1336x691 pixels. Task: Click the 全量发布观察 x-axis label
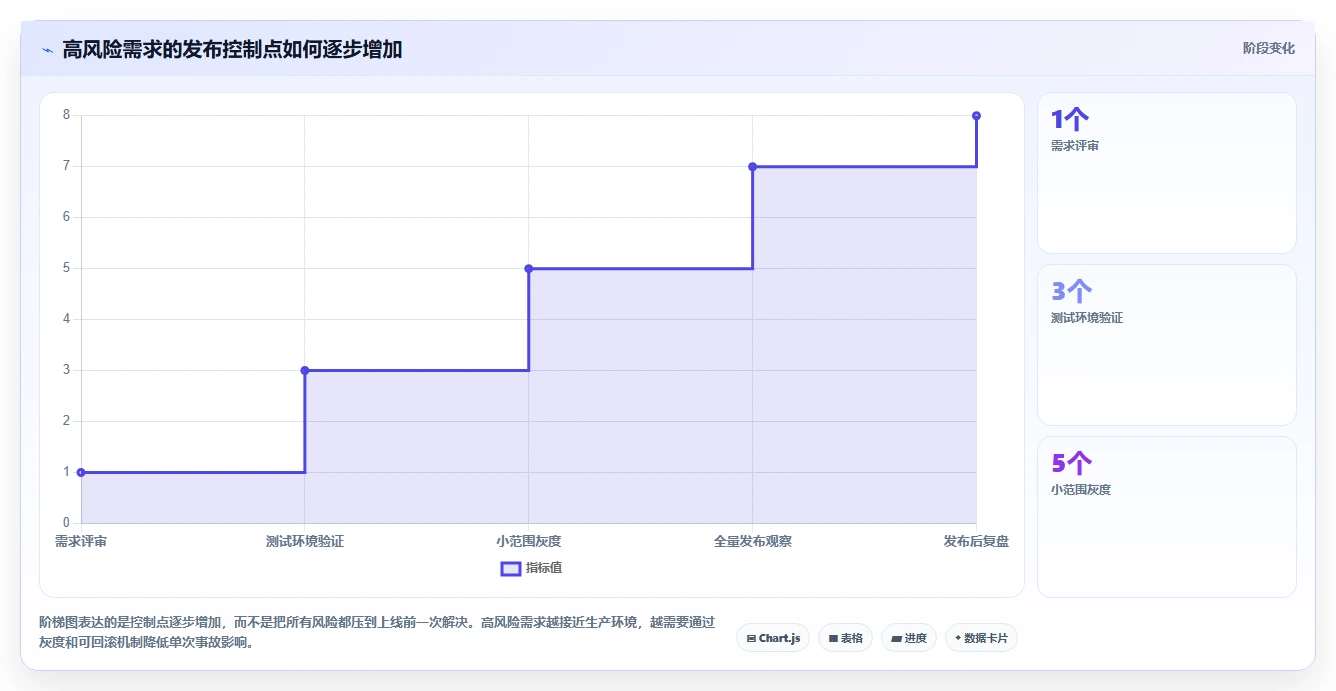(x=752, y=541)
